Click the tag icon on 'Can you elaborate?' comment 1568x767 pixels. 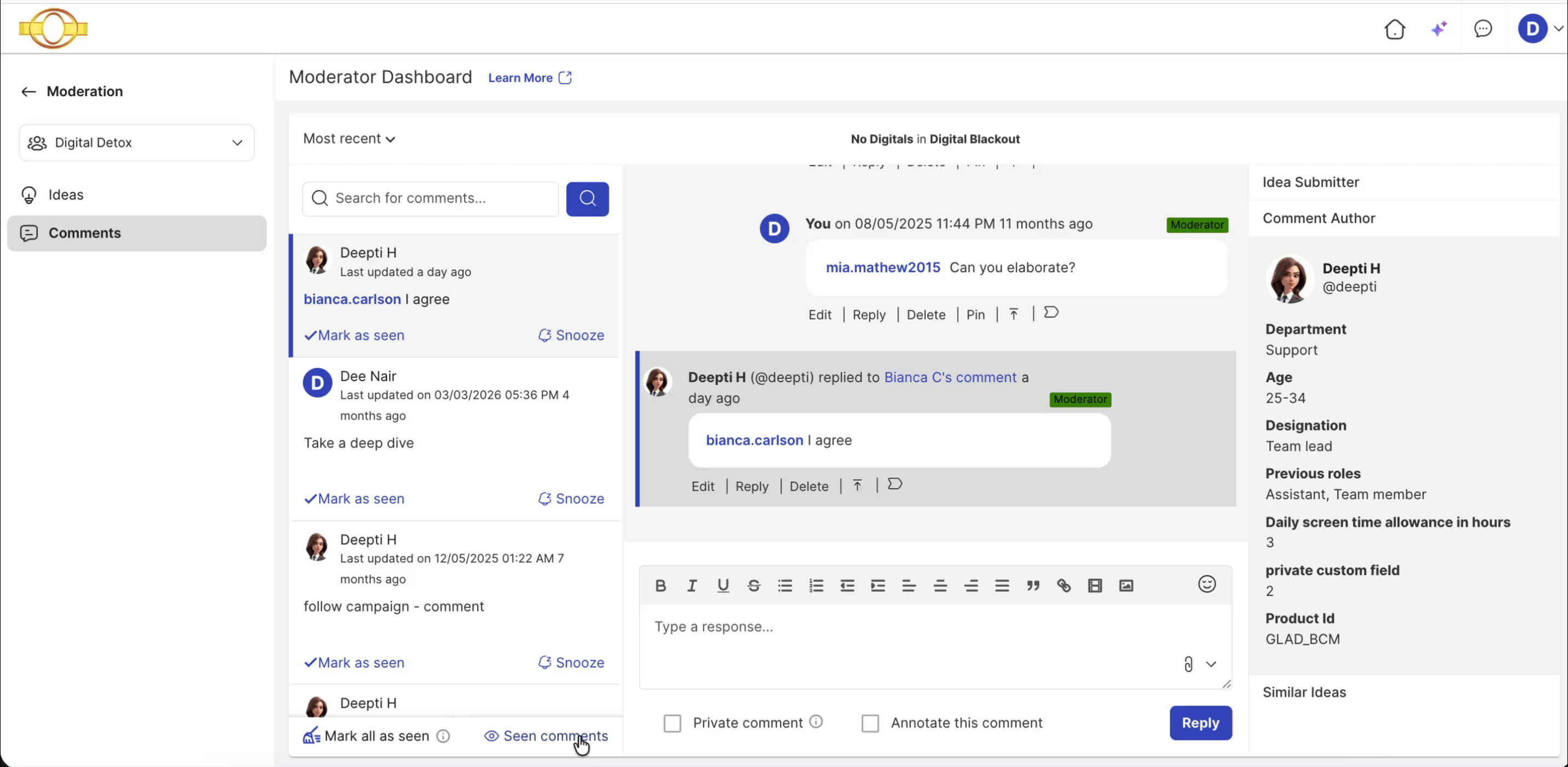click(x=1051, y=313)
